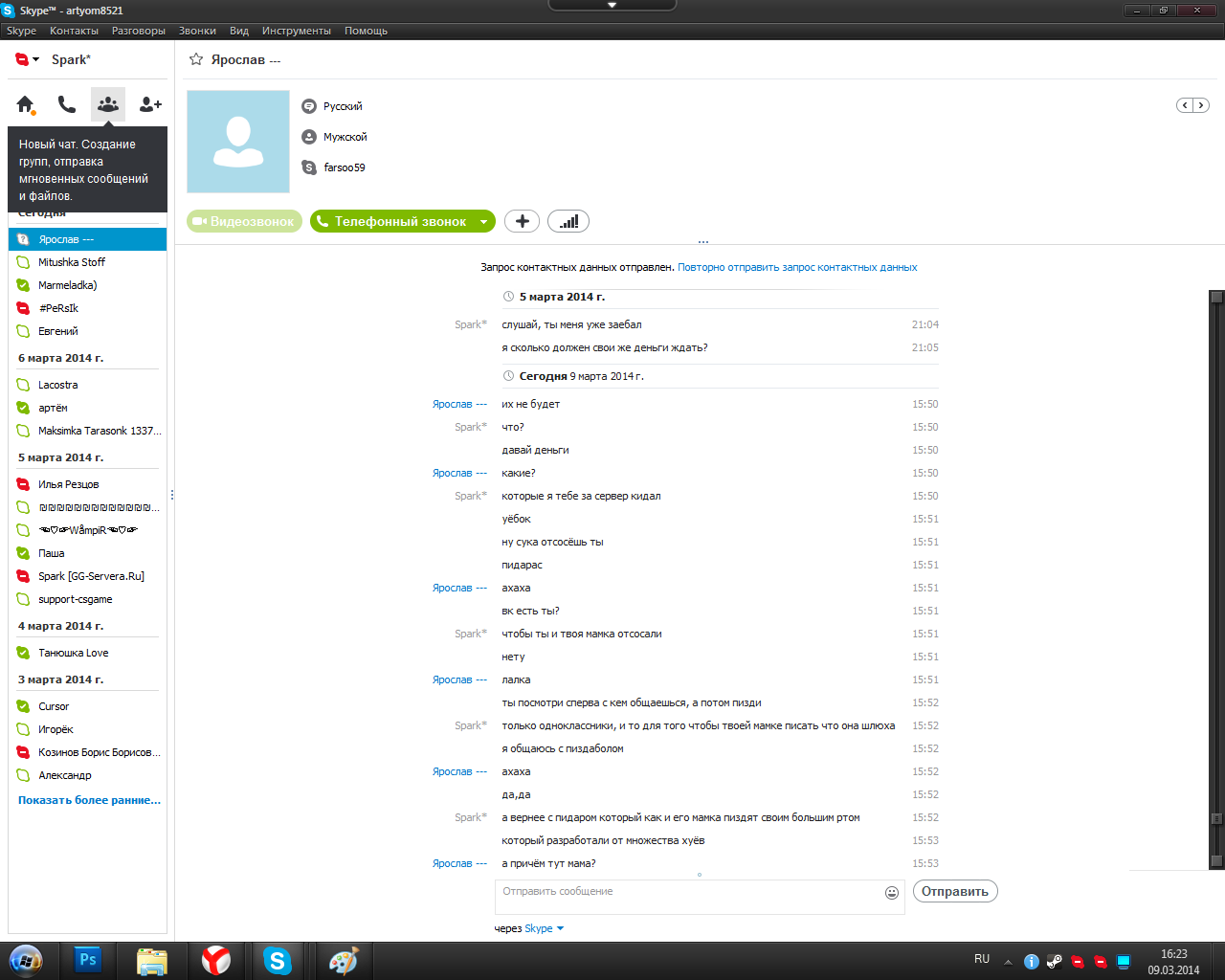Viewport: 1225px width, 980px height.
Task: Open the Windows Start button
Action: (26, 960)
